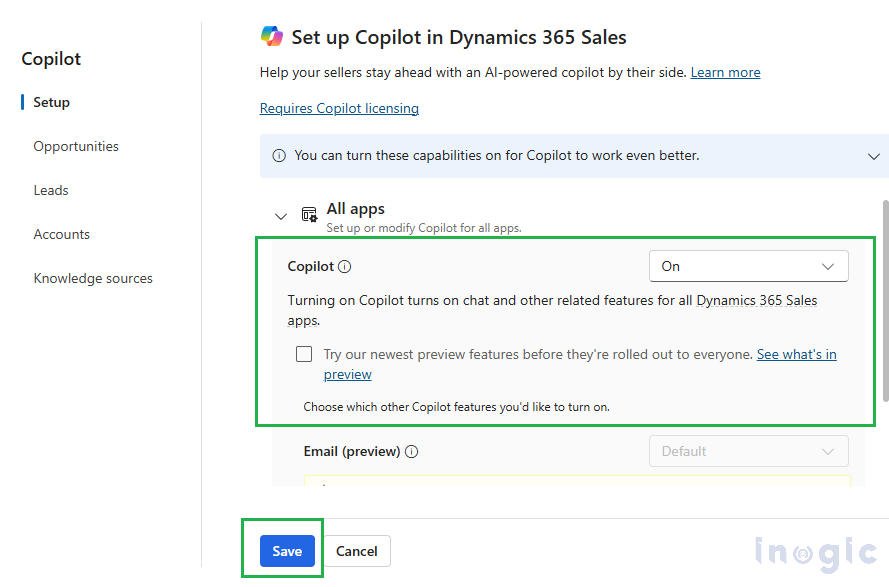Click the Copilot logo beside the page title

pyautogui.click(x=272, y=37)
